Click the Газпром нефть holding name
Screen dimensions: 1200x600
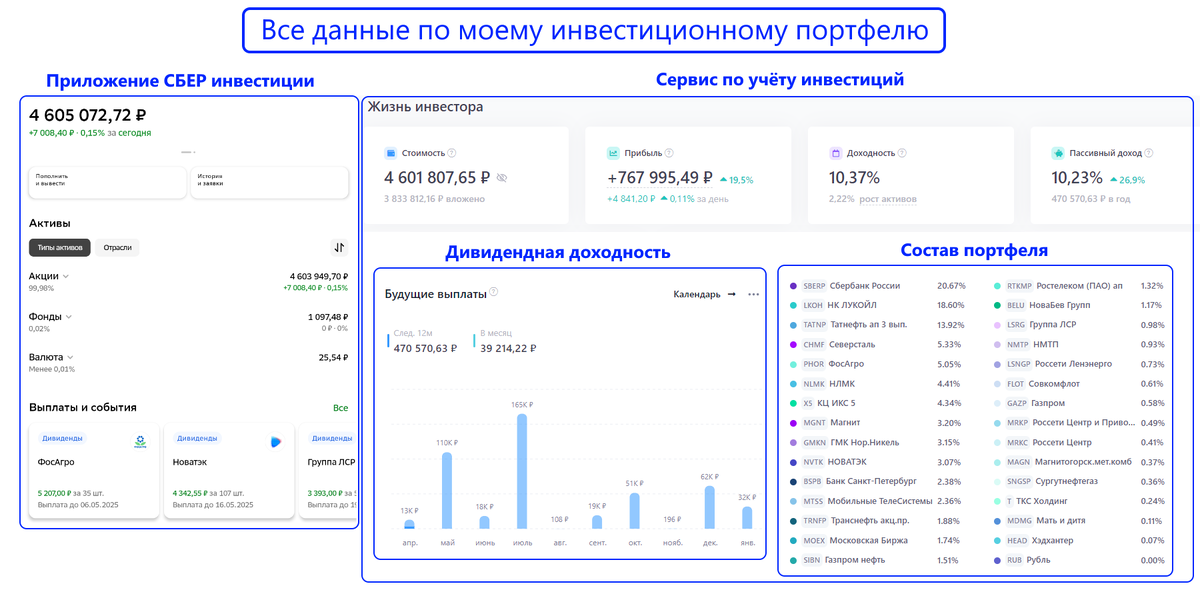(857, 560)
